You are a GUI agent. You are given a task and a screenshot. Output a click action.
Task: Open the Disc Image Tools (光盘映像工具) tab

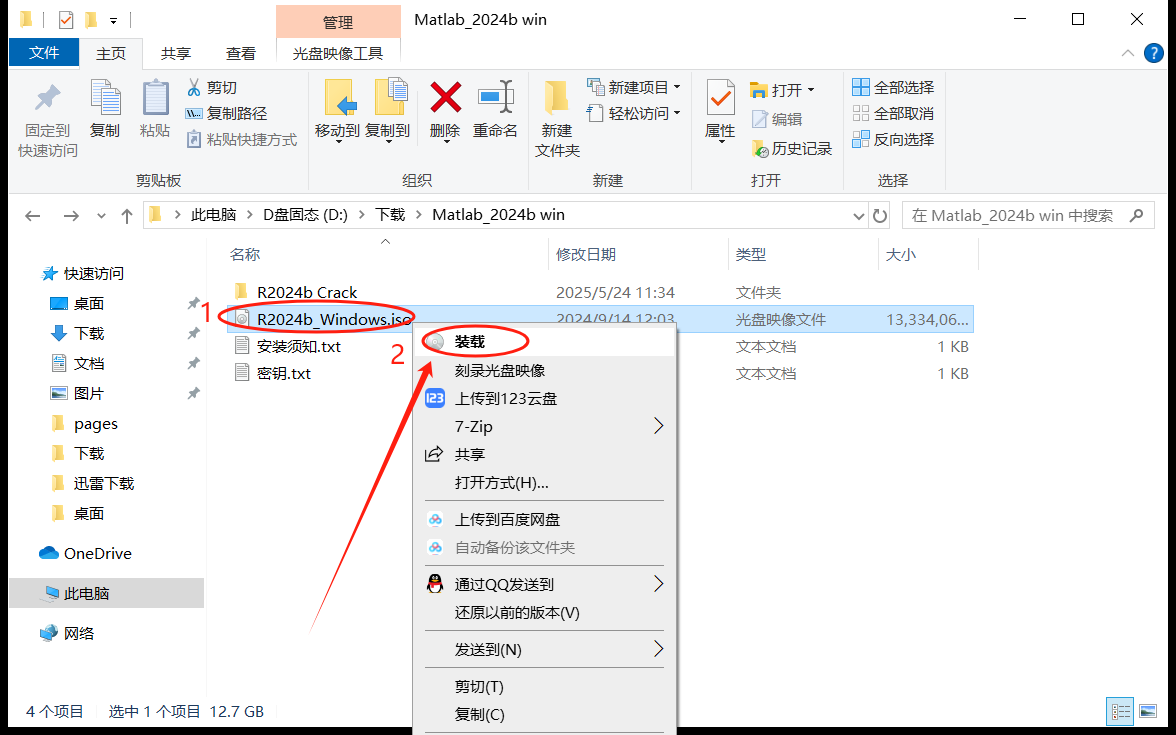[x=338, y=53]
